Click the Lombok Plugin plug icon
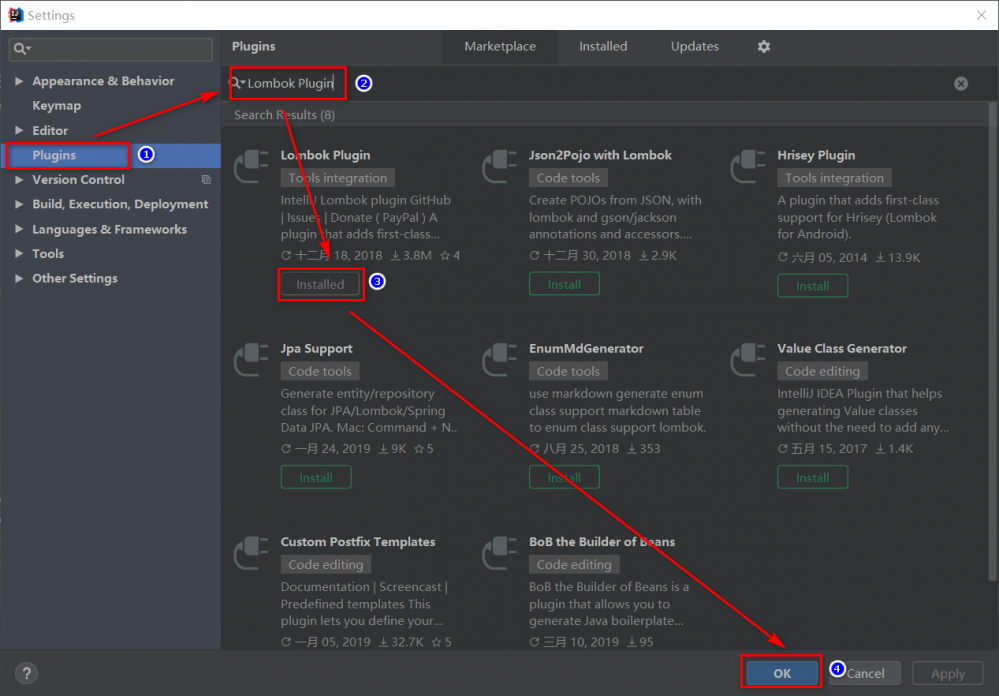Screen dimensions: 999x696 click(251, 166)
